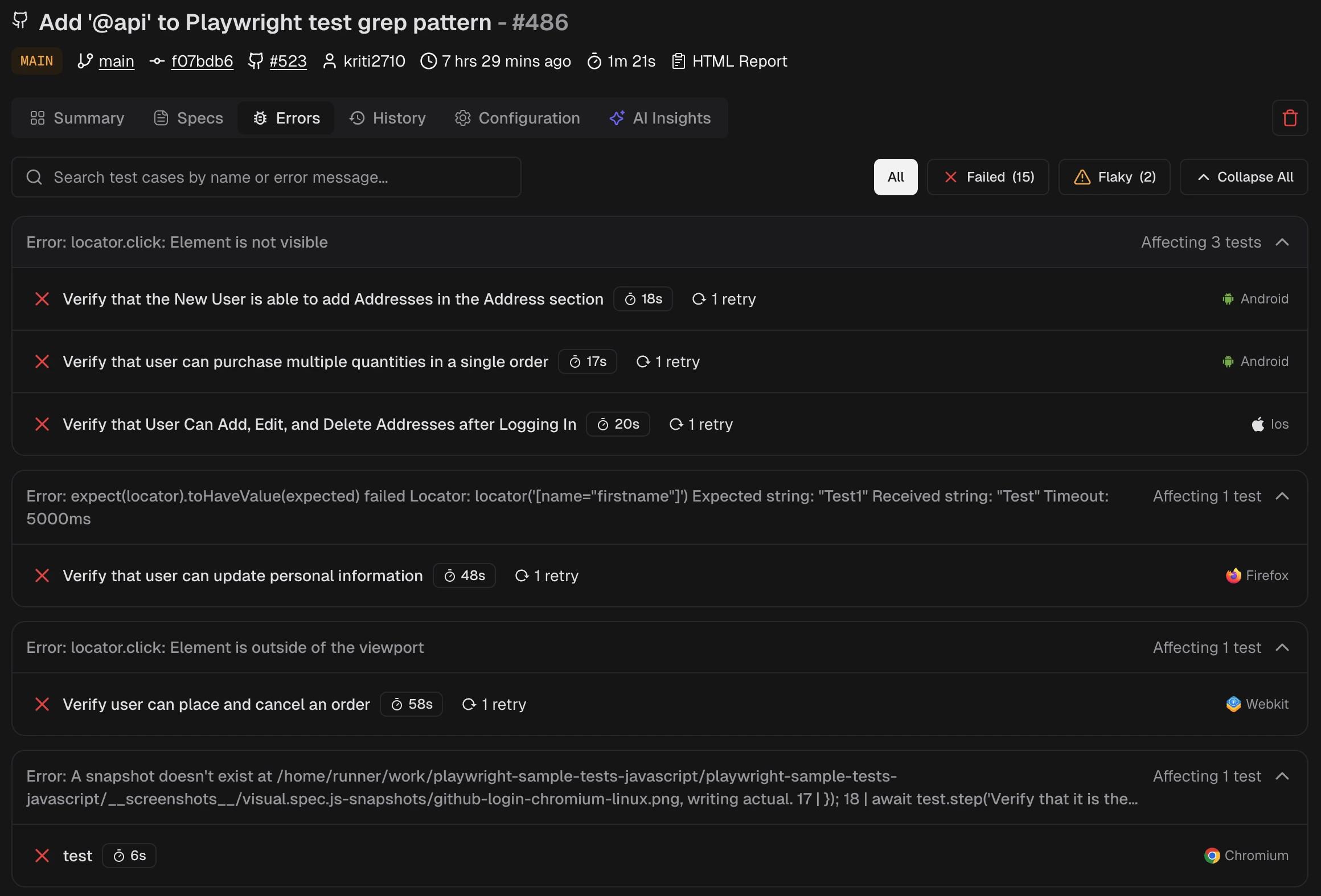Click the Chromium icon on the snapshot test

[x=1212, y=856]
